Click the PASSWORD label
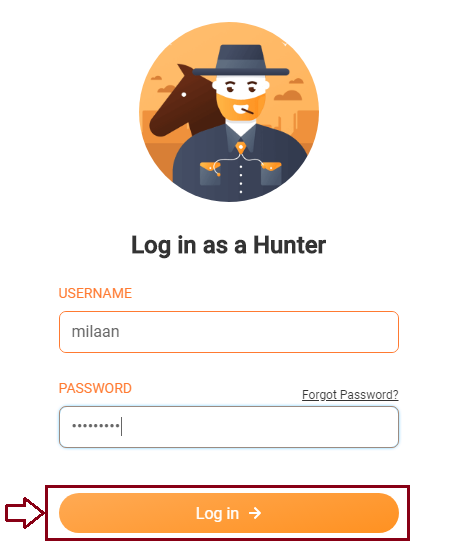 point(95,388)
